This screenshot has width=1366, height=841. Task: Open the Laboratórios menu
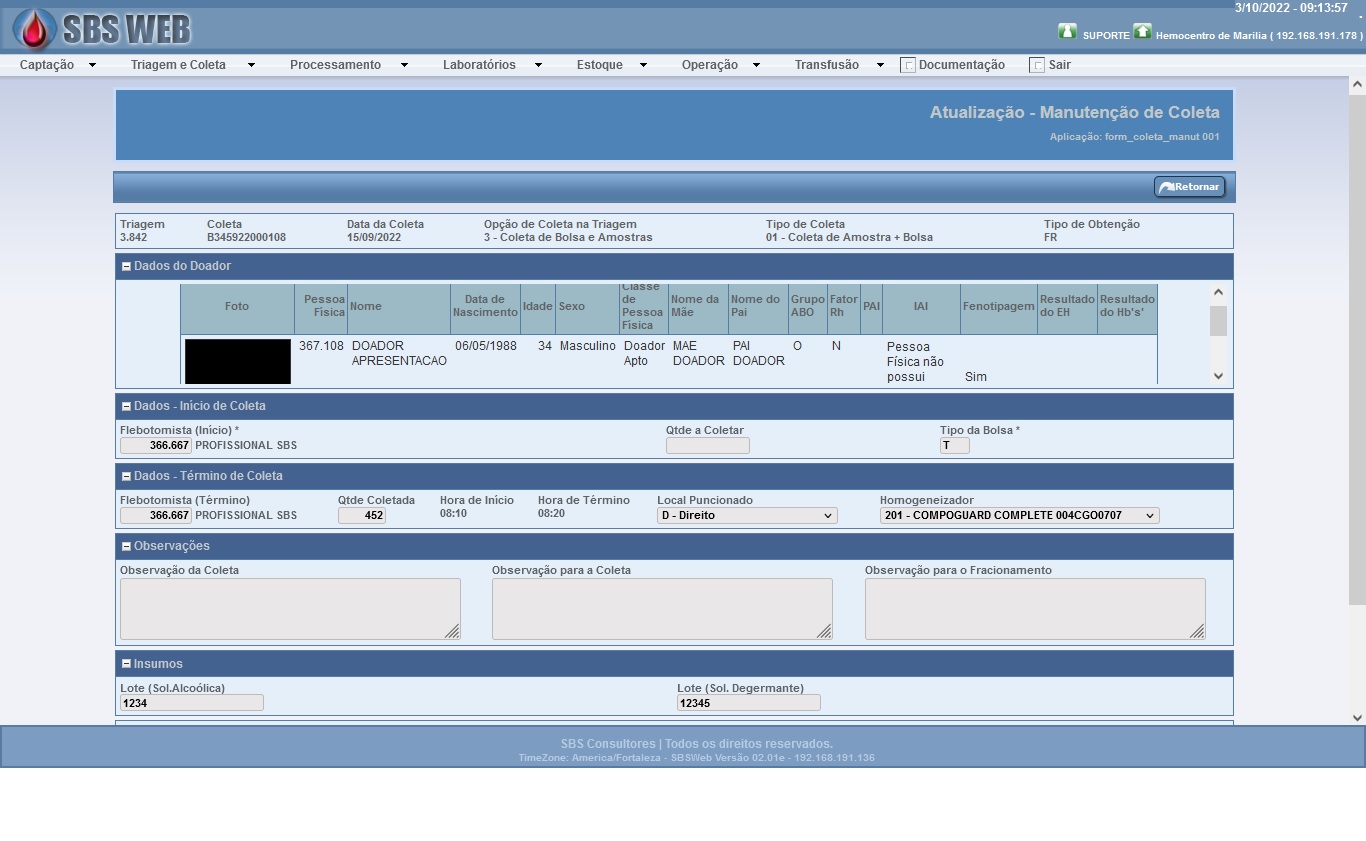pyautogui.click(x=491, y=65)
